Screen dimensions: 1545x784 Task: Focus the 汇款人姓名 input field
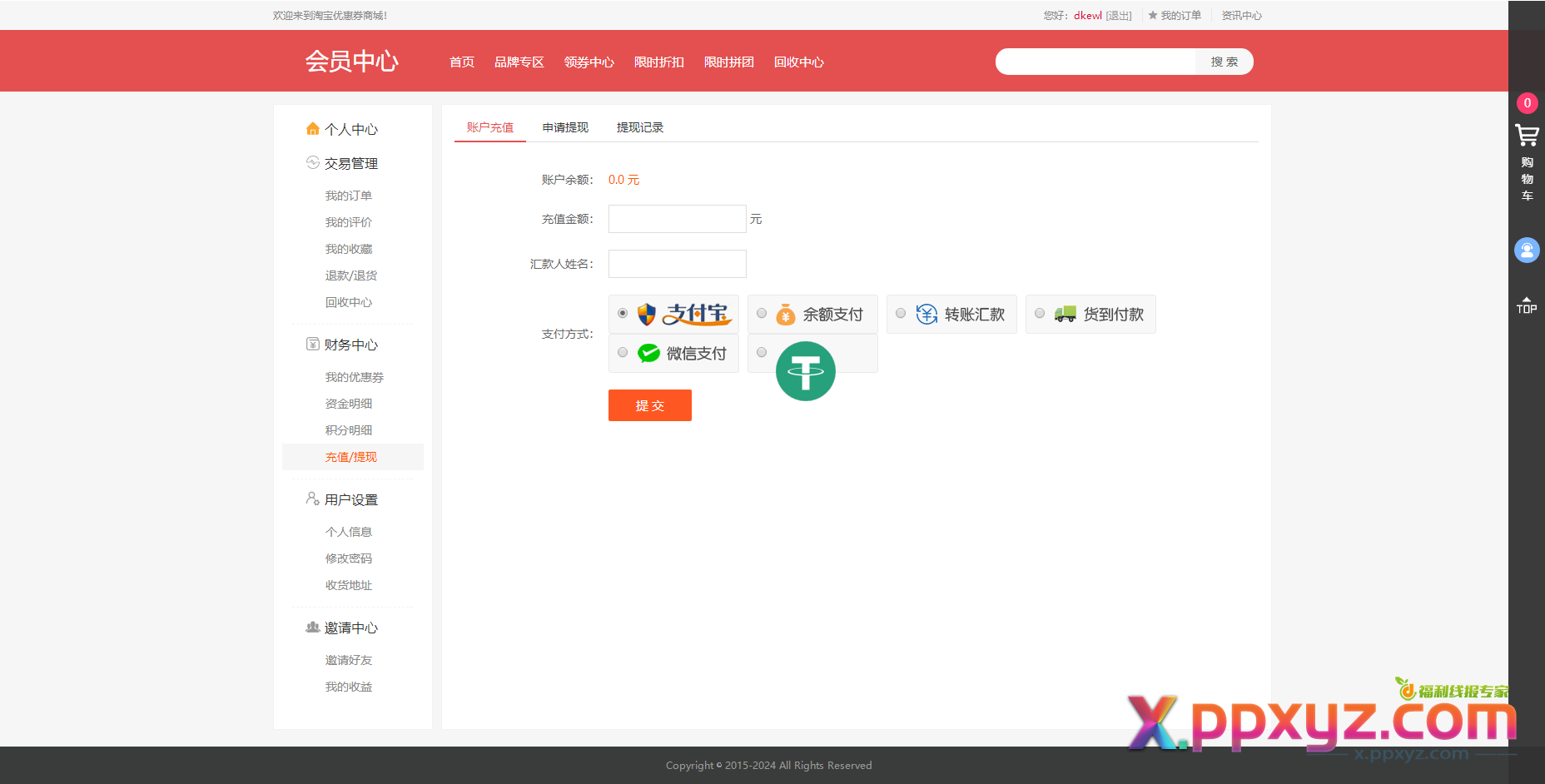click(678, 264)
